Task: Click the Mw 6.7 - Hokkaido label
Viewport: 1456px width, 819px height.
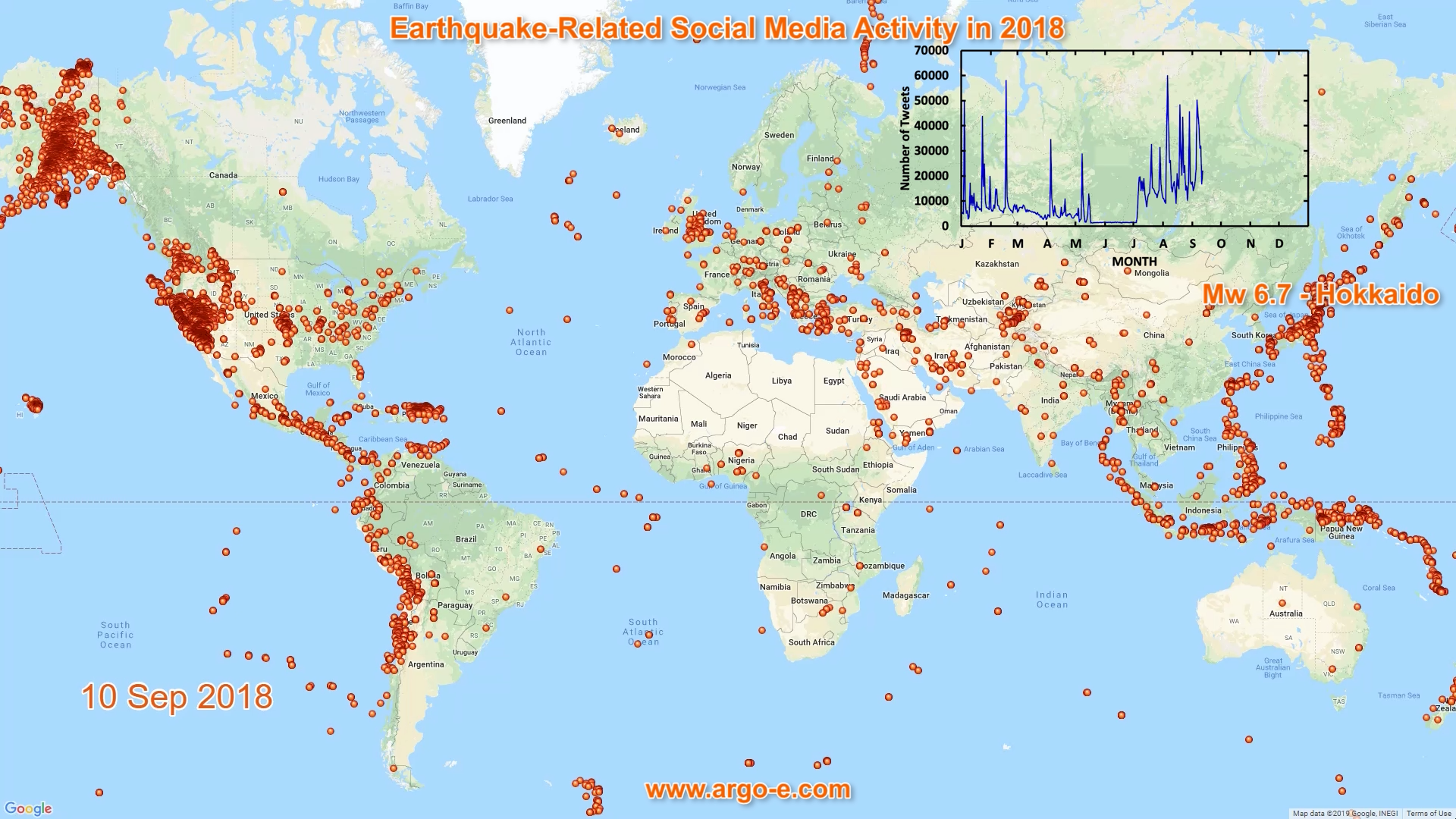Action: (x=1320, y=294)
